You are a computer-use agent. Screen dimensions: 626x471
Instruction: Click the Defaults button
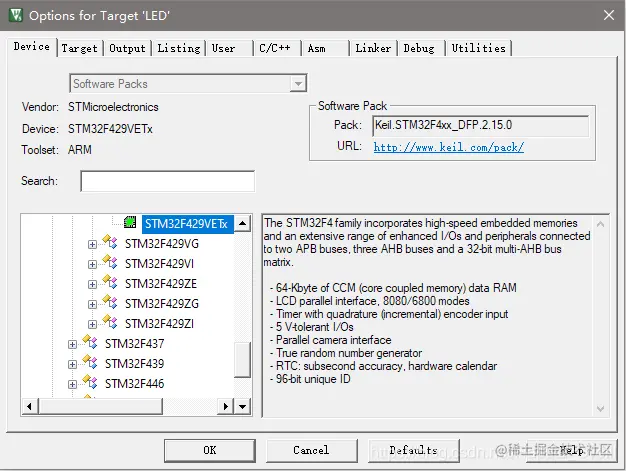pos(414,450)
